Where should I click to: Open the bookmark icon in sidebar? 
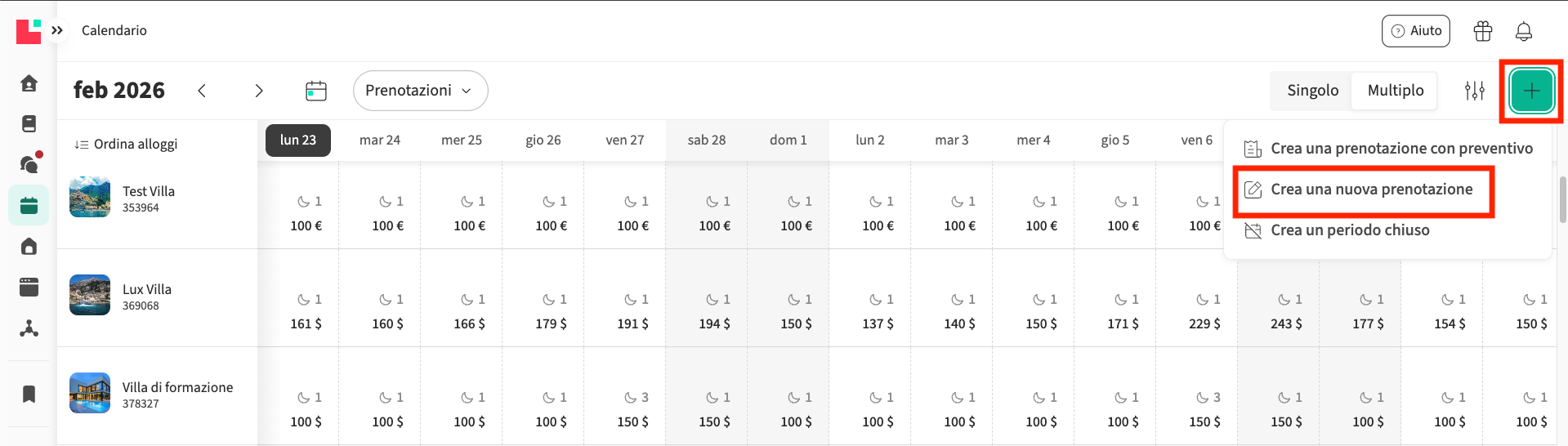click(x=29, y=395)
